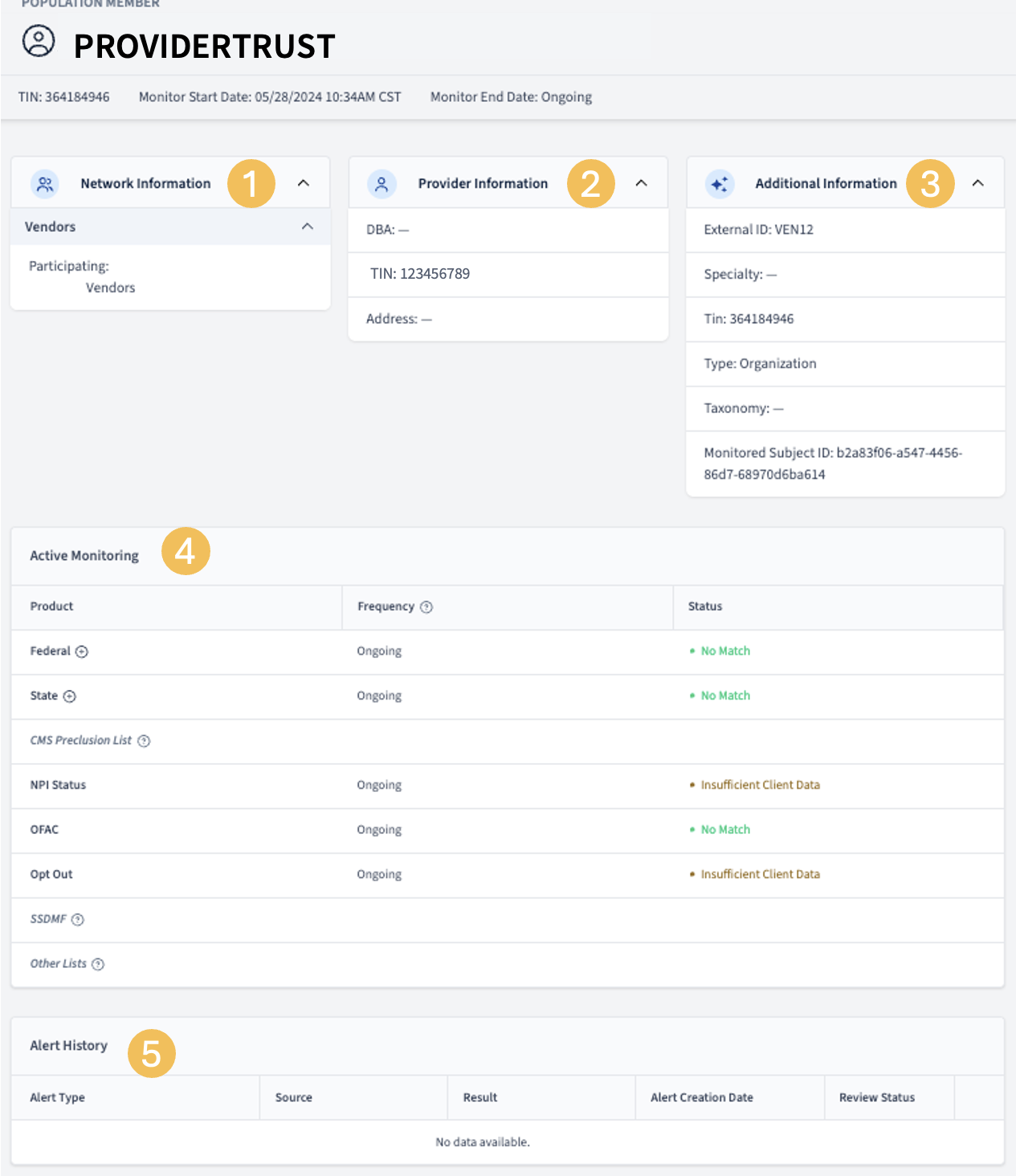Viewport: 1020px width, 1176px height.
Task: Click the header TIN: 364184946 text
Action: tap(64, 97)
